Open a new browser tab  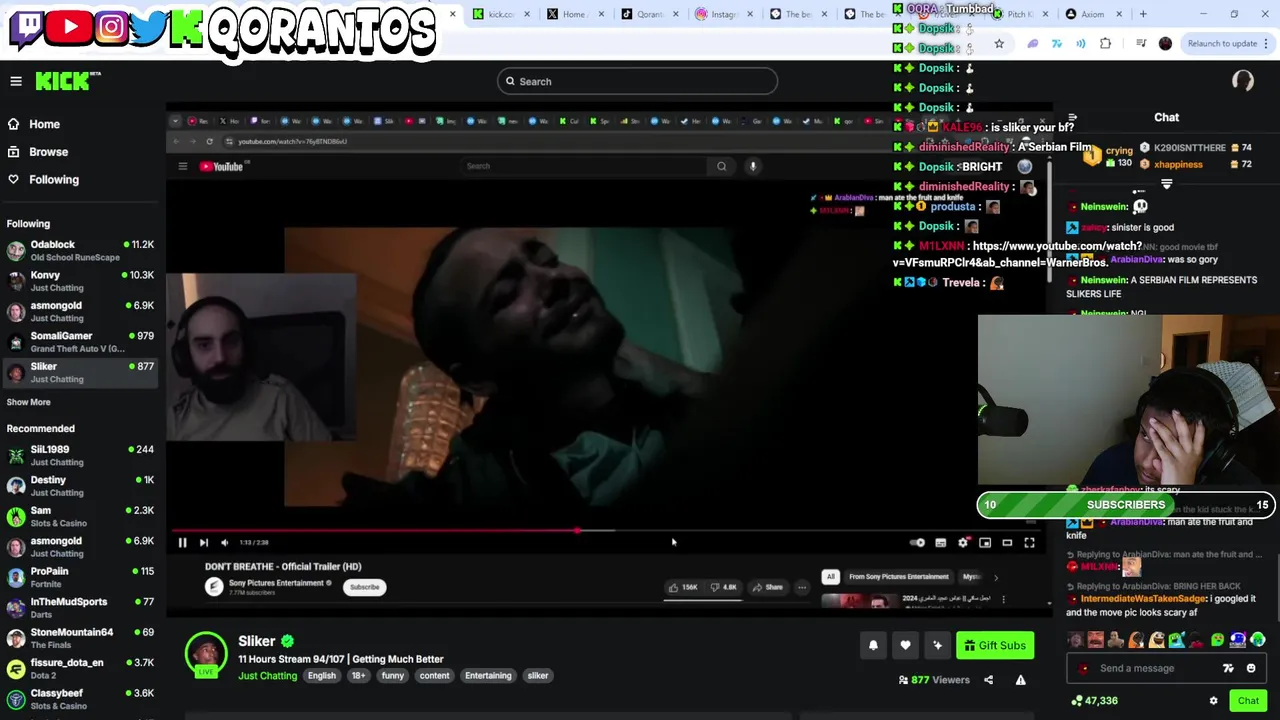tap(1143, 14)
